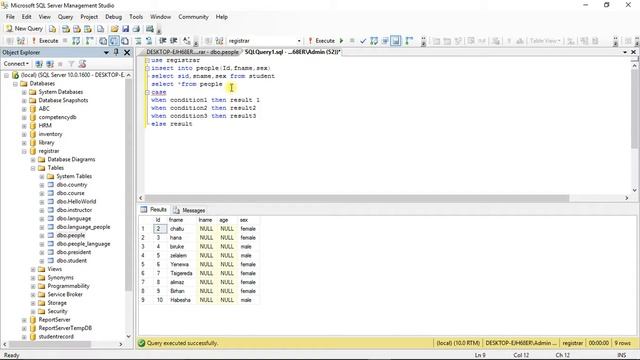Select the 'zelalem' result cell
Screen dimensions: 640x360
click(181, 256)
